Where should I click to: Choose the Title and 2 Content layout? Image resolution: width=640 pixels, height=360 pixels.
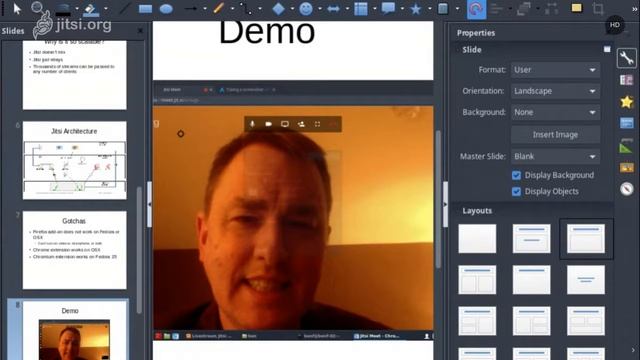(477, 280)
